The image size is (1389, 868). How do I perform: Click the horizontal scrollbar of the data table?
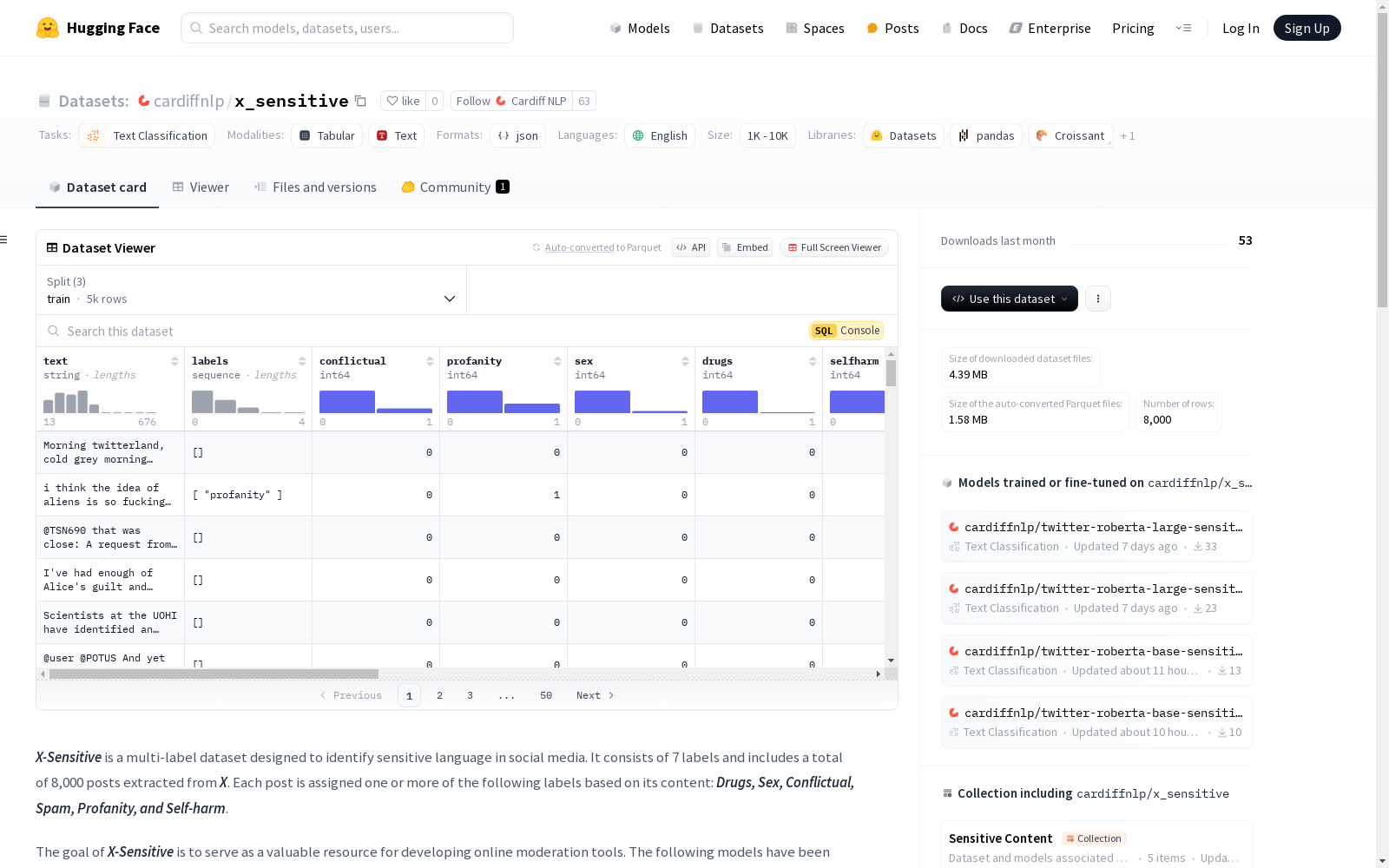(x=214, y=674)
